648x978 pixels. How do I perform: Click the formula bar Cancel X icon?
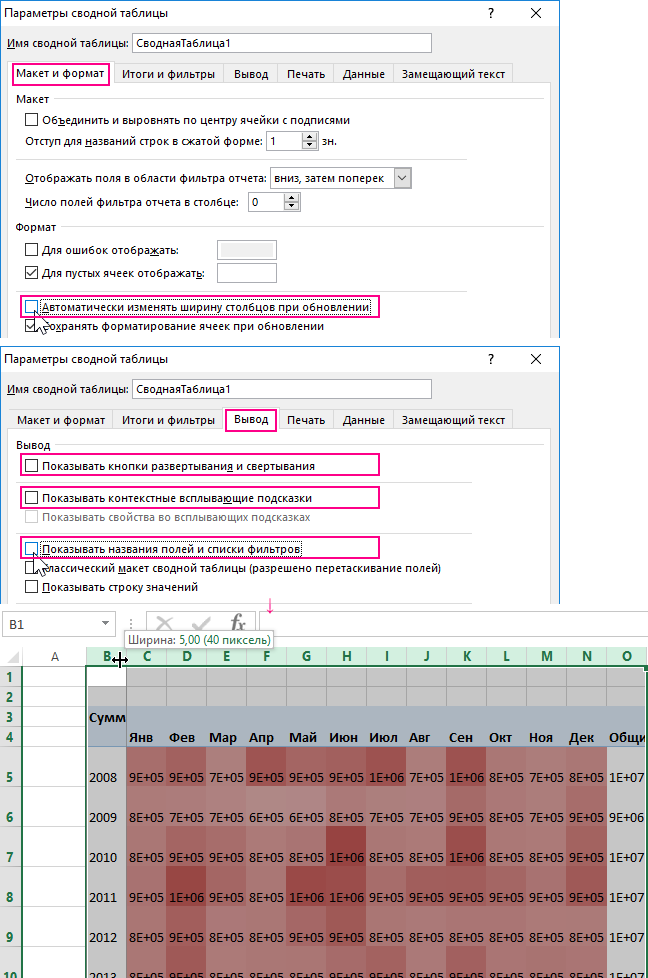165,623
